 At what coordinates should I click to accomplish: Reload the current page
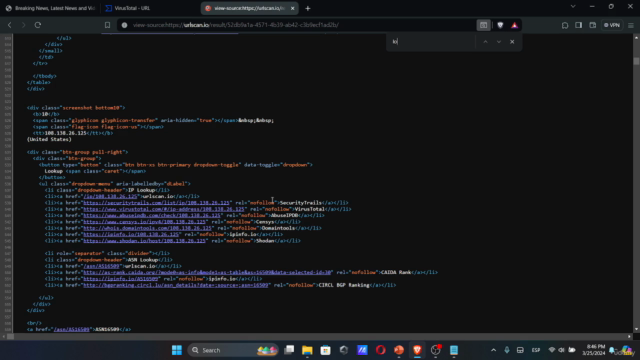click(x=38, y=25)
